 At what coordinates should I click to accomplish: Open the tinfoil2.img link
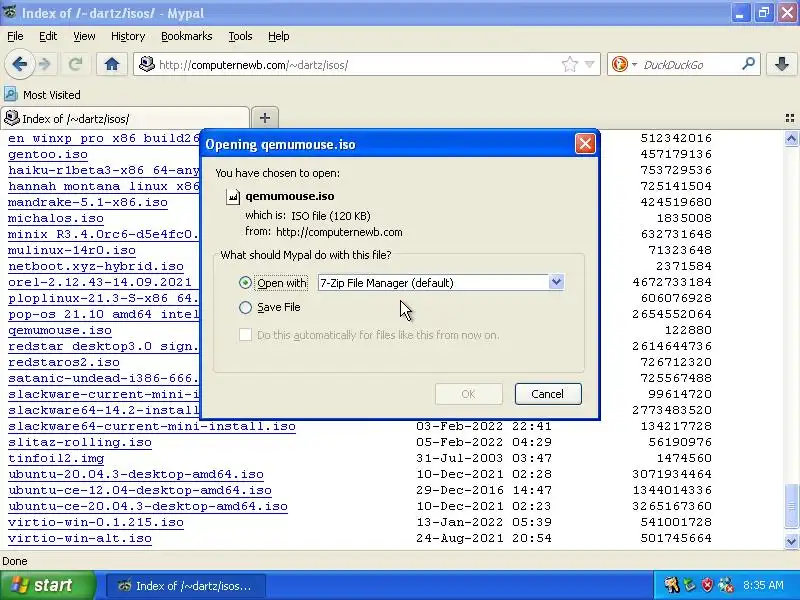(56, 458)
